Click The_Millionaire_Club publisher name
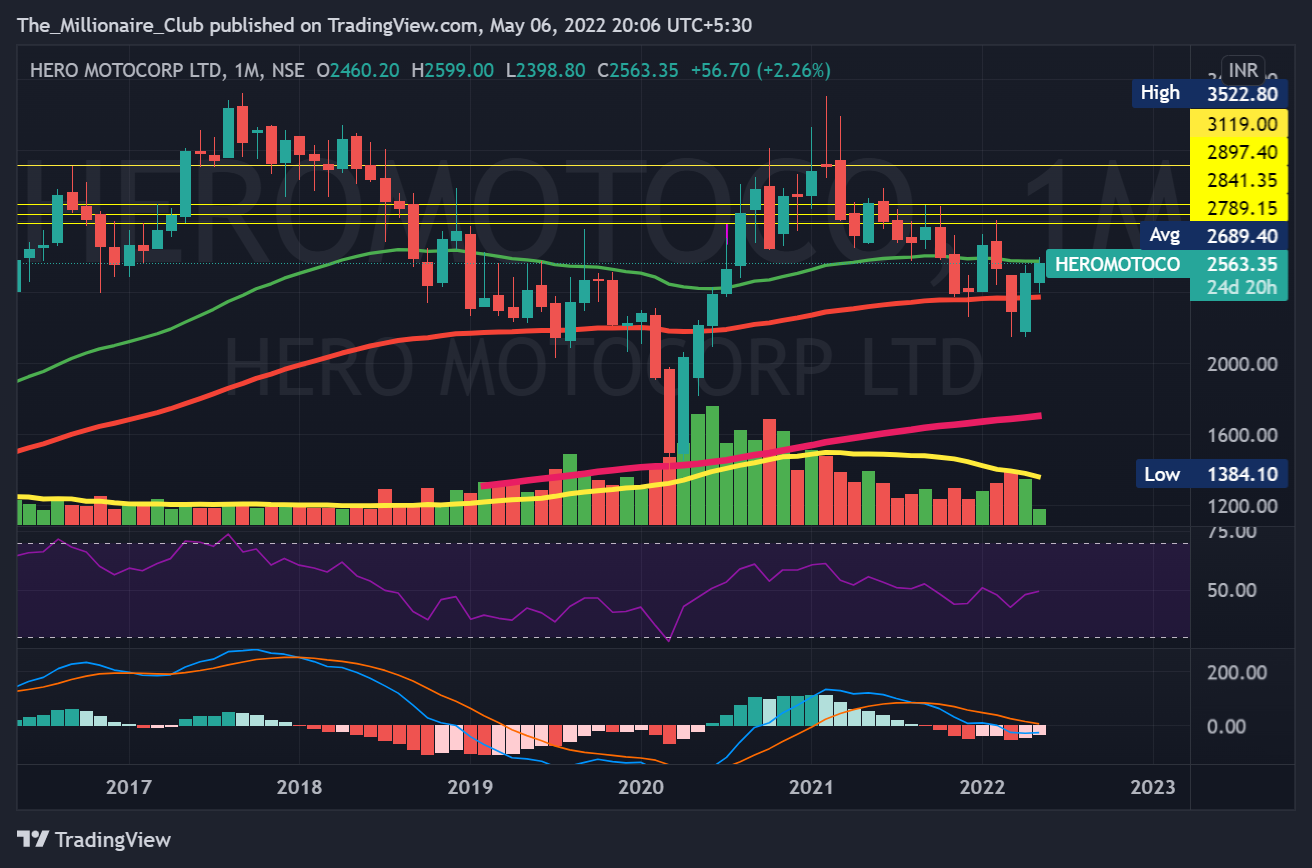The width and height of the screenshot is (1312, 868). [112, 26]
